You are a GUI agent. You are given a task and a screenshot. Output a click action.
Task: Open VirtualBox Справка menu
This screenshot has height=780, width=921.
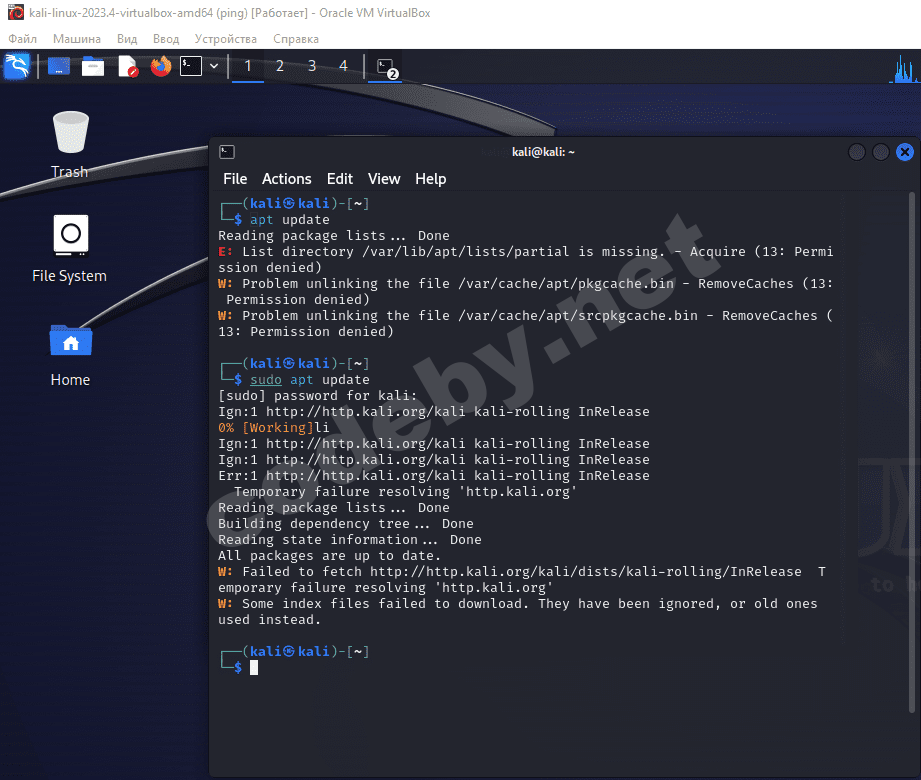coord(295,39)
